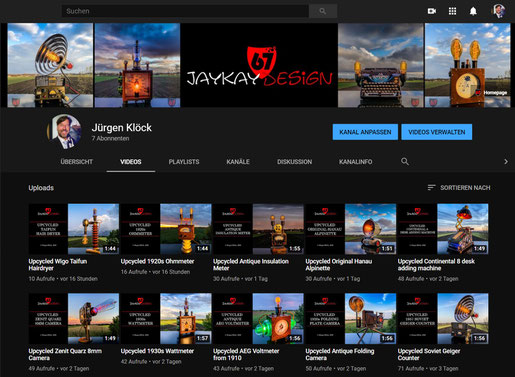
Task: Click title 'Upcycled Soviet Geiger Counter'
Action: click(429, 354)
